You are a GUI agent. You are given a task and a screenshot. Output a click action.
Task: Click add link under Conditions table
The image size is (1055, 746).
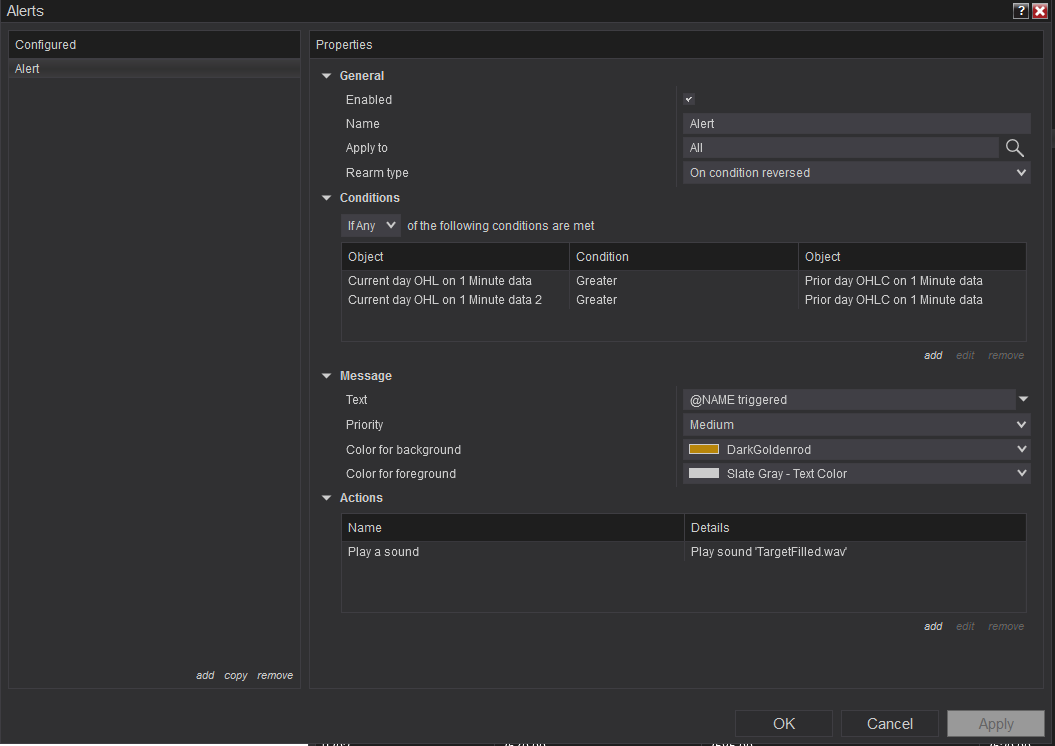[x=933, y=355]
